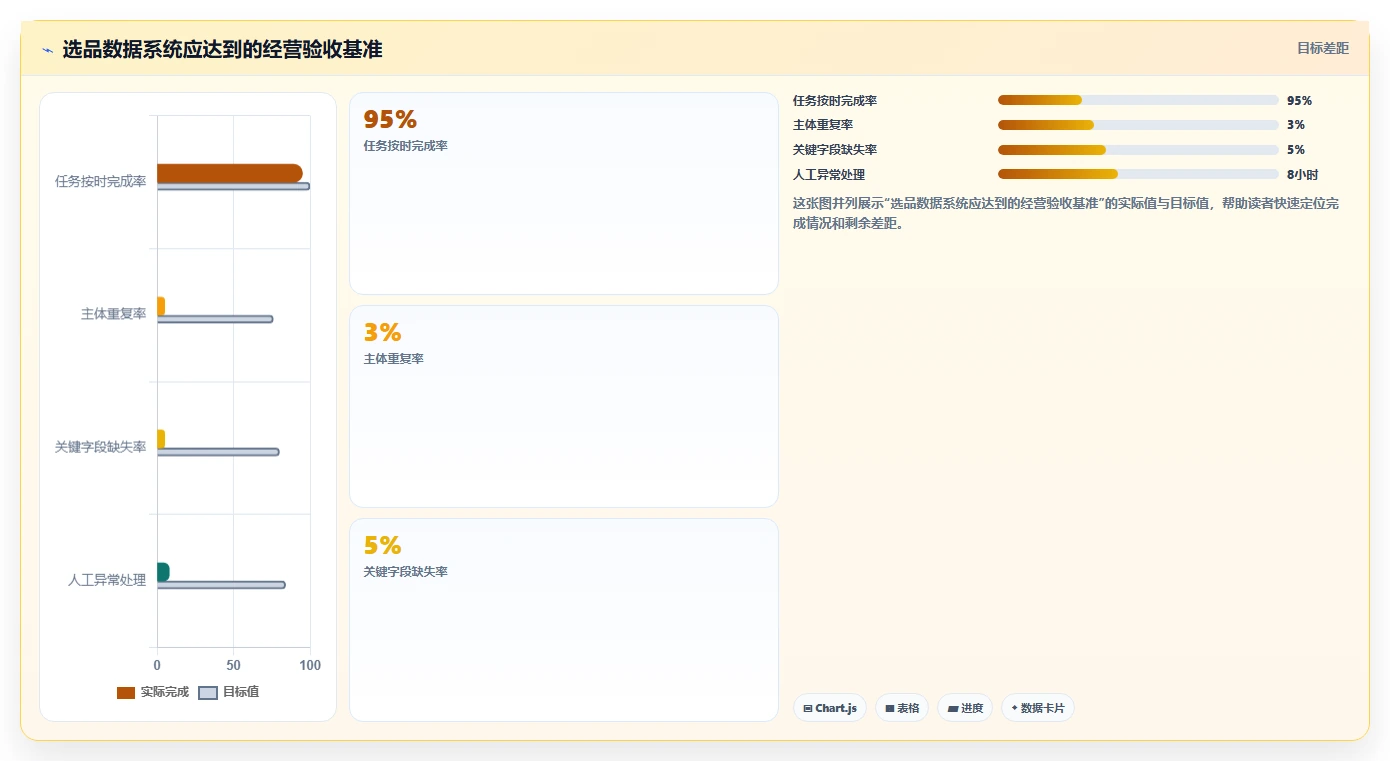Click the Chart.js tag
Viewport: 1390px width, 761px height.
click(x=830, y=708)
